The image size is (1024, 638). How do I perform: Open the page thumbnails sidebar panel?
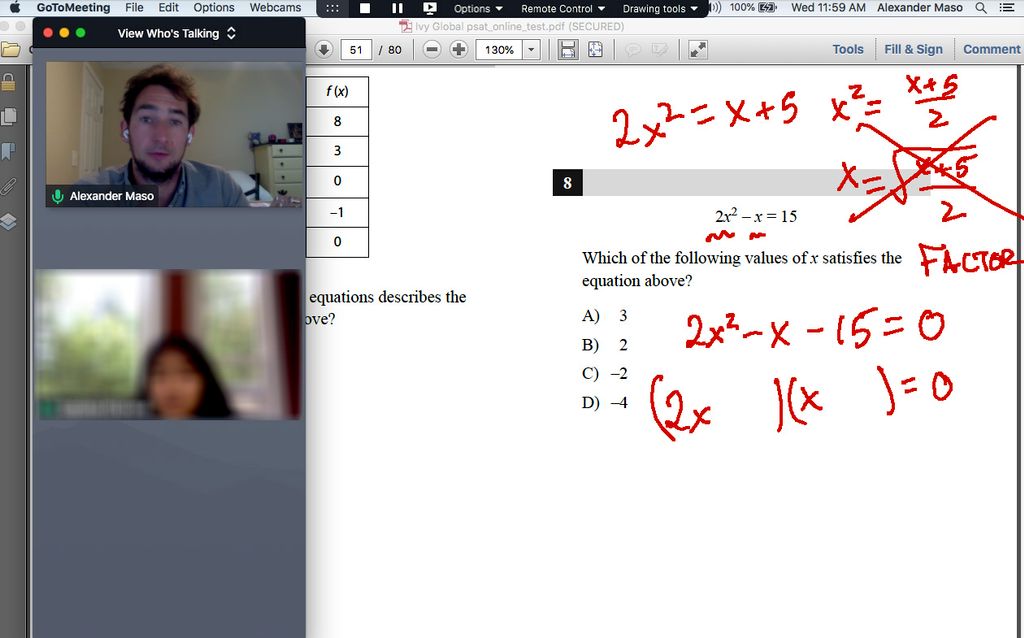[x=9, y=116]
